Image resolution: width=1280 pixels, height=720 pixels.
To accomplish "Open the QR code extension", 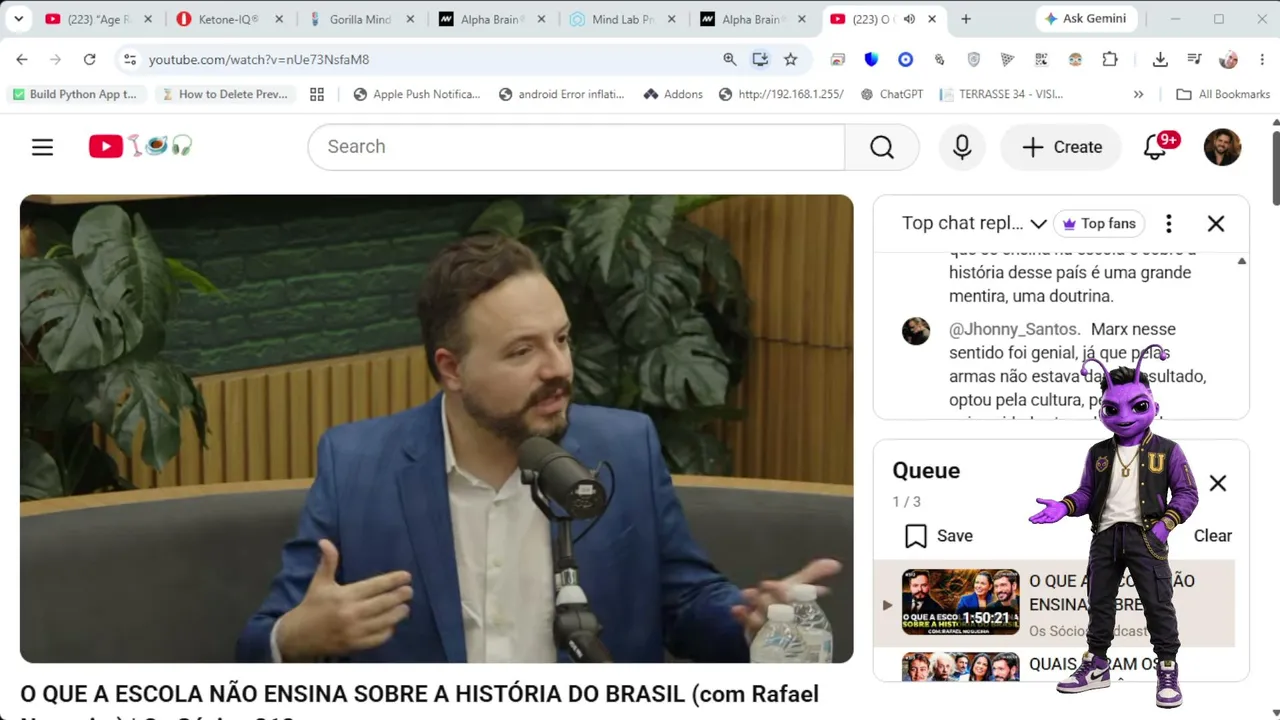I will (x=1041, y=60).
